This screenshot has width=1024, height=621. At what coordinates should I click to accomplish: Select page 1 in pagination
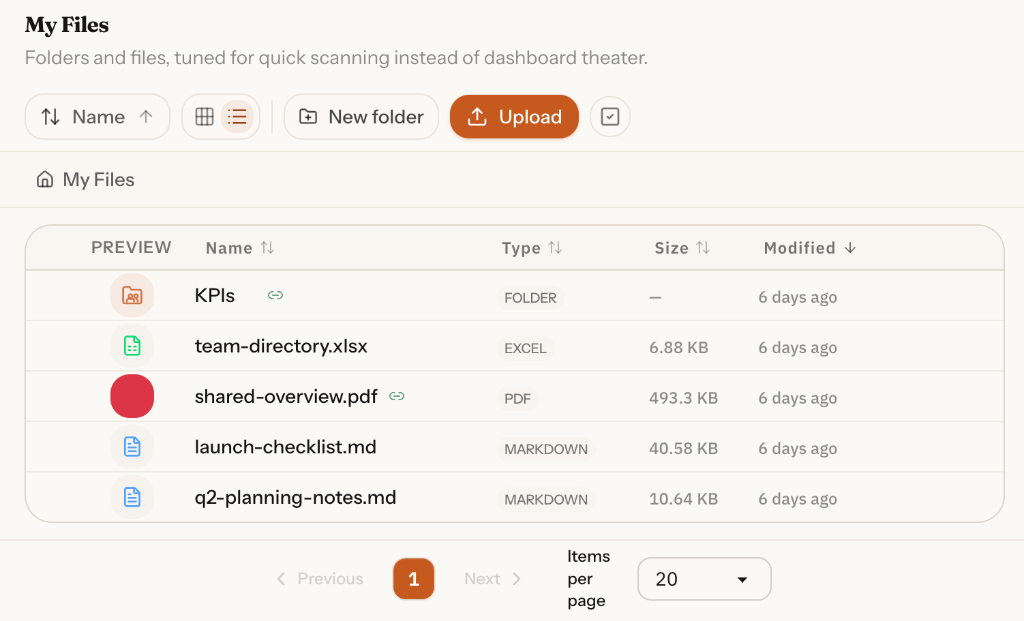[413, 579]
